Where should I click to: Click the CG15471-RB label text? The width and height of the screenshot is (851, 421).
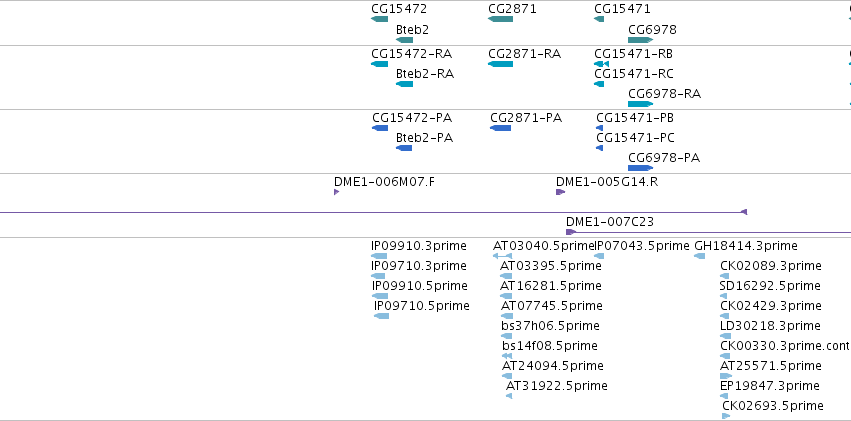634,54
